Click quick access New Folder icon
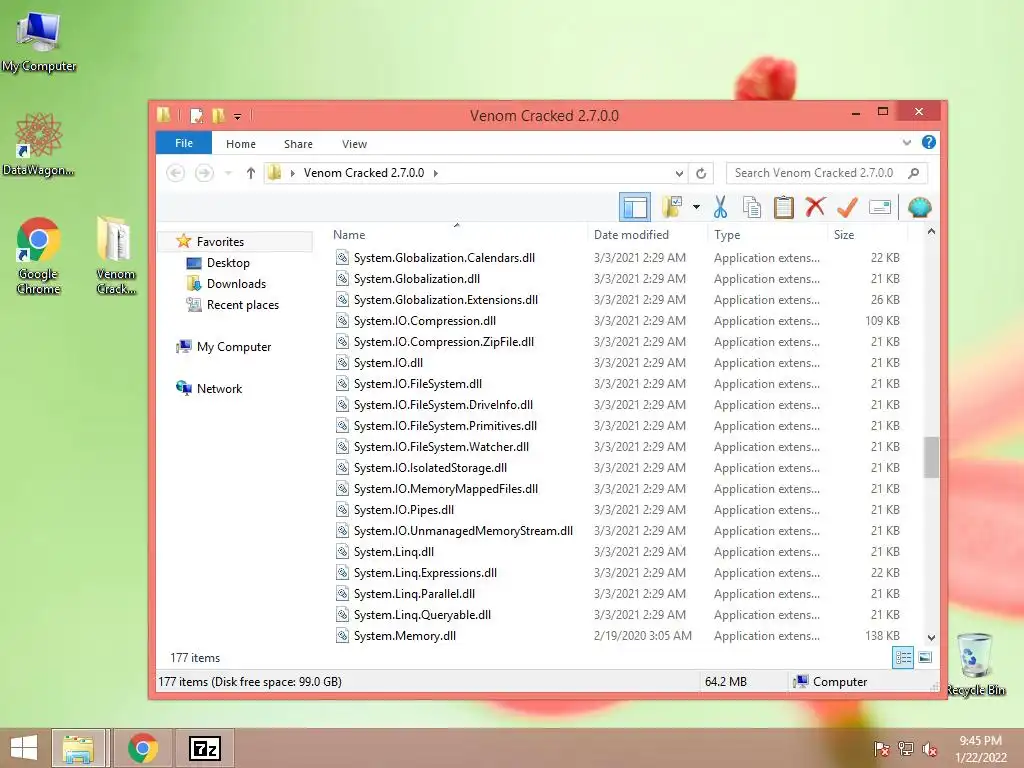Image resolution: width=1024 pixels, height=768 pixels. (x=218, y=116)
